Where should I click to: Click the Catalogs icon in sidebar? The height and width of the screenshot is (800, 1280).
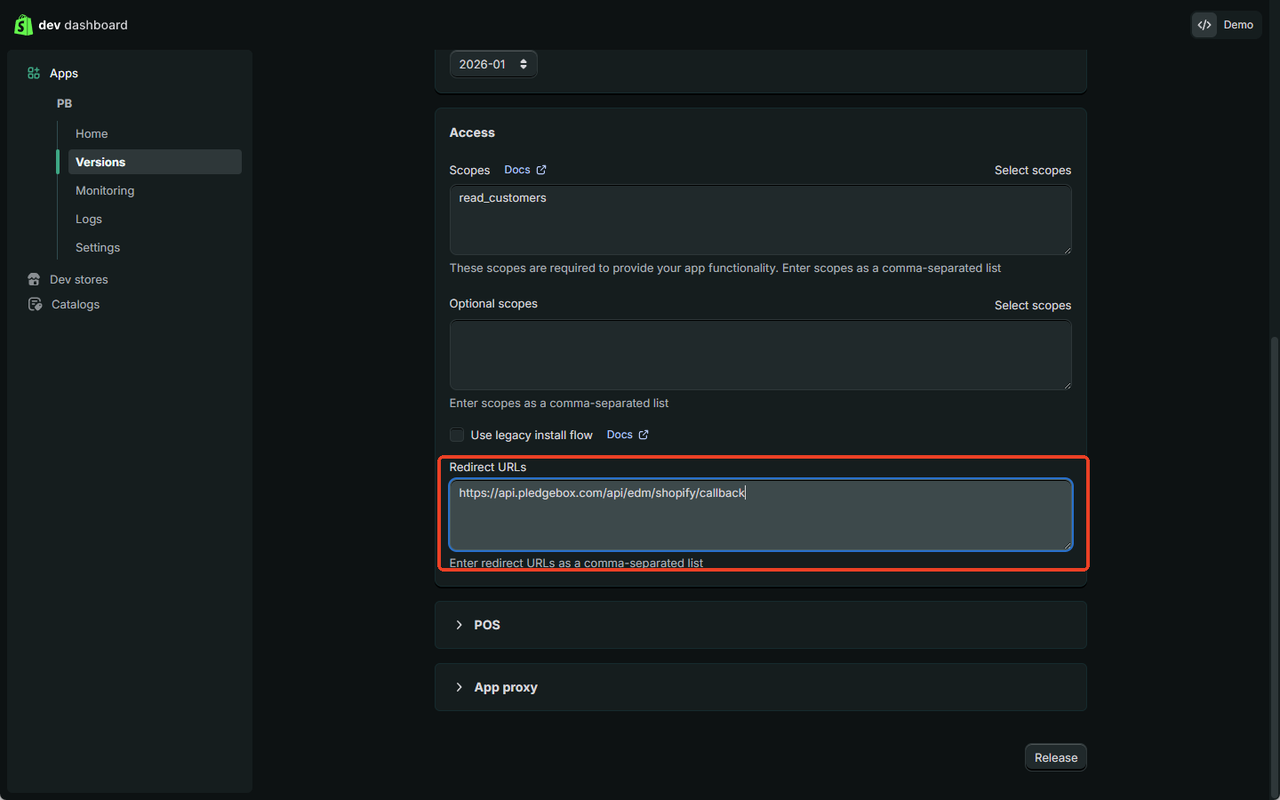coord(35,305)
